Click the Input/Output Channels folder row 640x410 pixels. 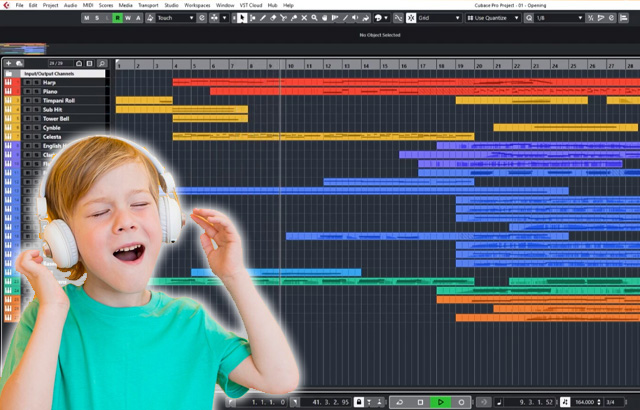pos(55,74)
